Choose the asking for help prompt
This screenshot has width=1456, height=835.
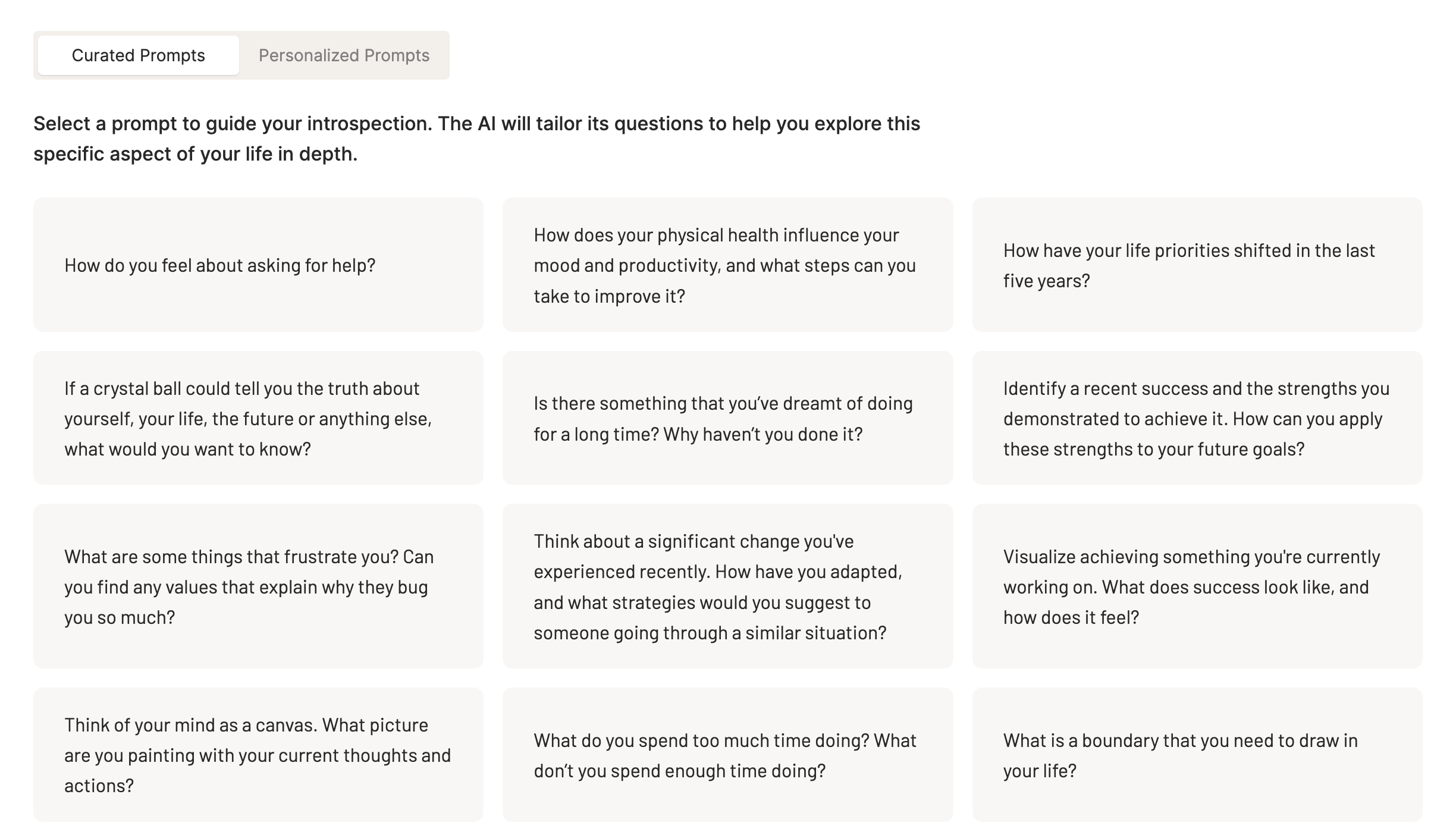tap(258, 265)
